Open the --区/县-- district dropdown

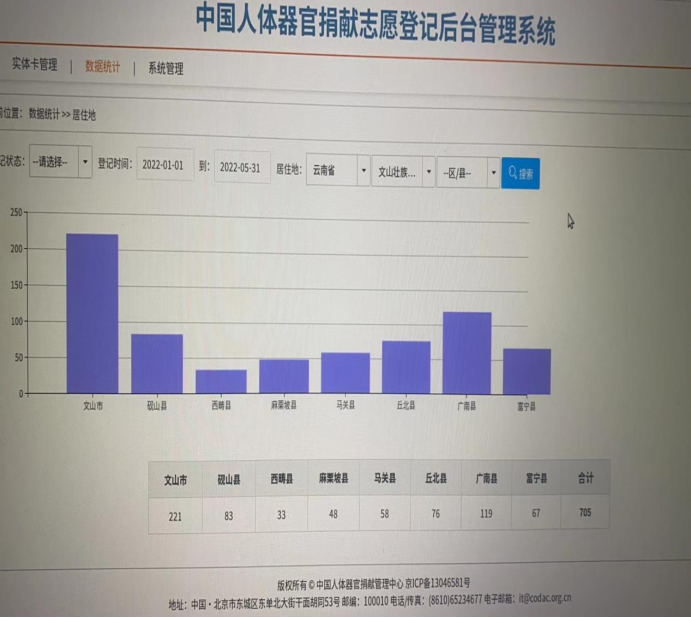click(468, 173)
